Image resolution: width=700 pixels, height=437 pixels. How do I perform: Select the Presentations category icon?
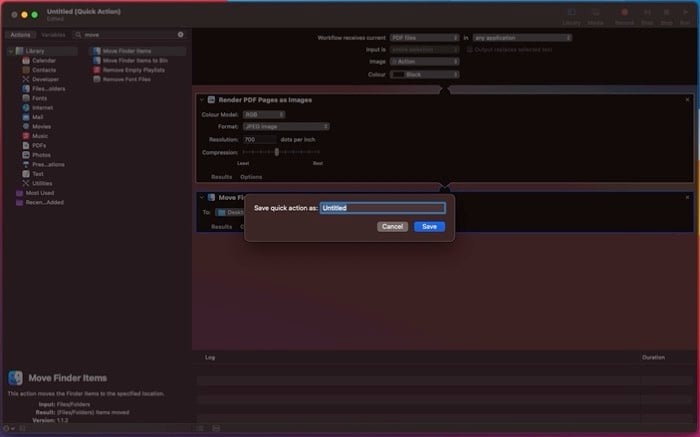[26, 164]
